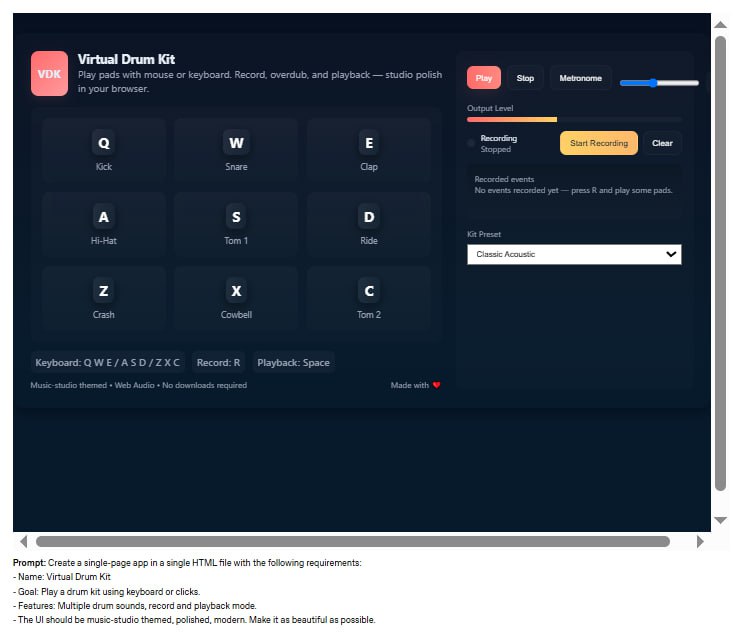Viewport: 746px width, 635px height.
Task: Hit the Ride pad labeled D
Action: tap(369, 225)
